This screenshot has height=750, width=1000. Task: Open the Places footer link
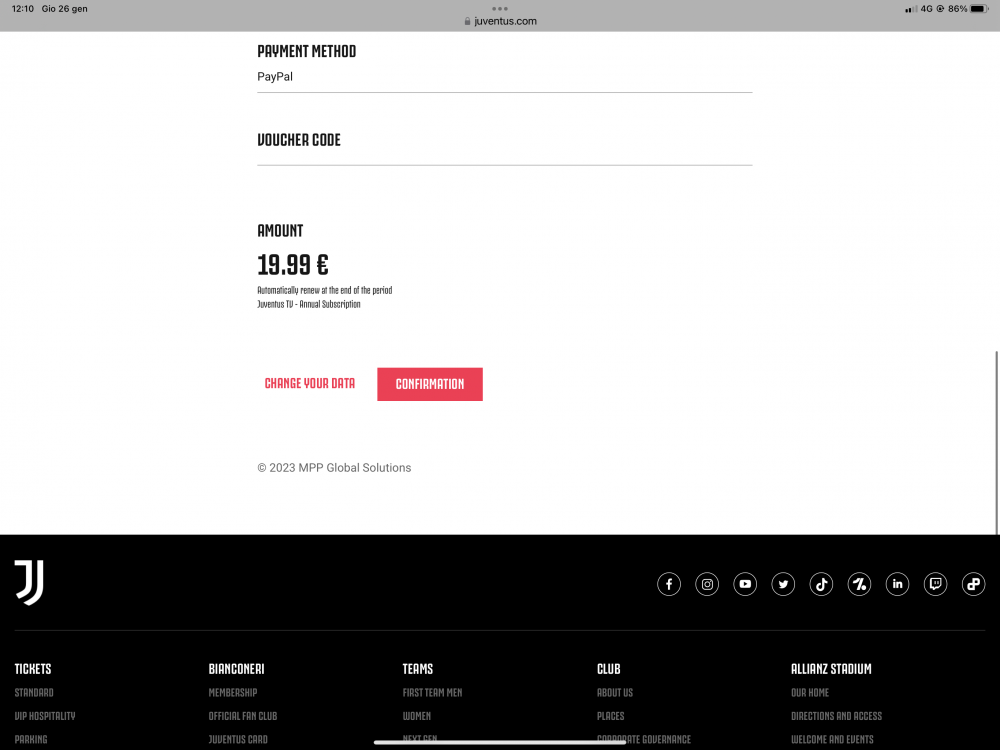610,716
